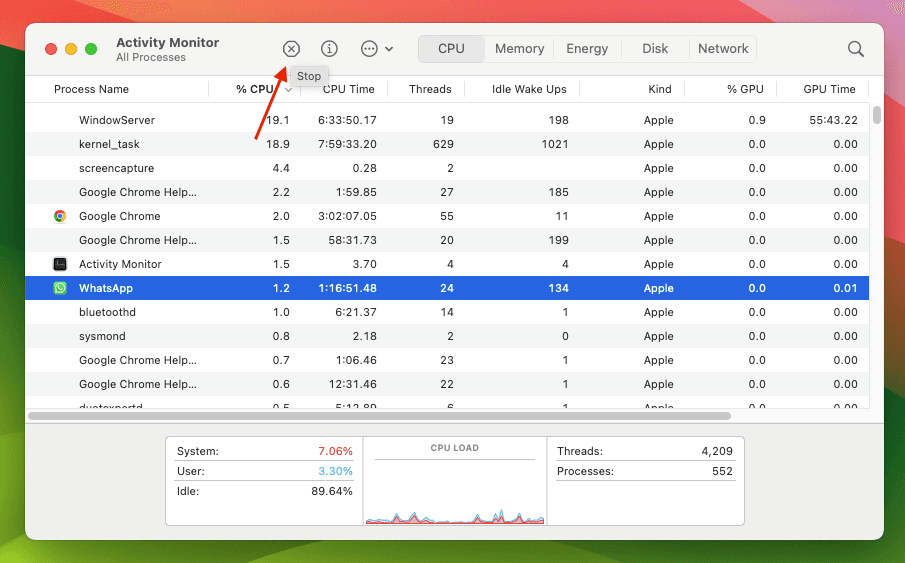Image resolution: width=905 pixels, height=563 pixels.
Task: Sort by GPU Time column header
Action: (829, 89)
